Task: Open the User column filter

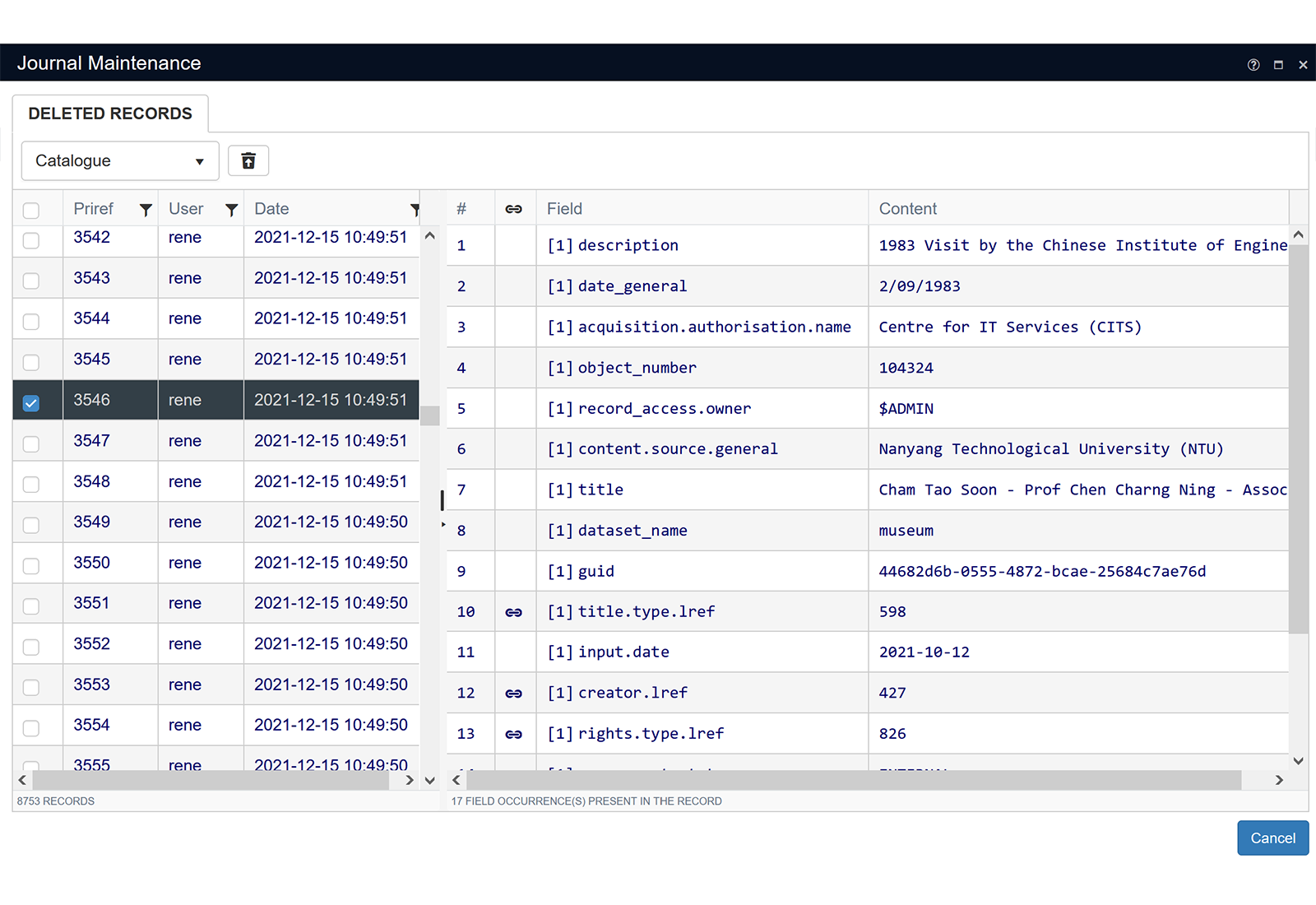Action: tap(231, 210)
